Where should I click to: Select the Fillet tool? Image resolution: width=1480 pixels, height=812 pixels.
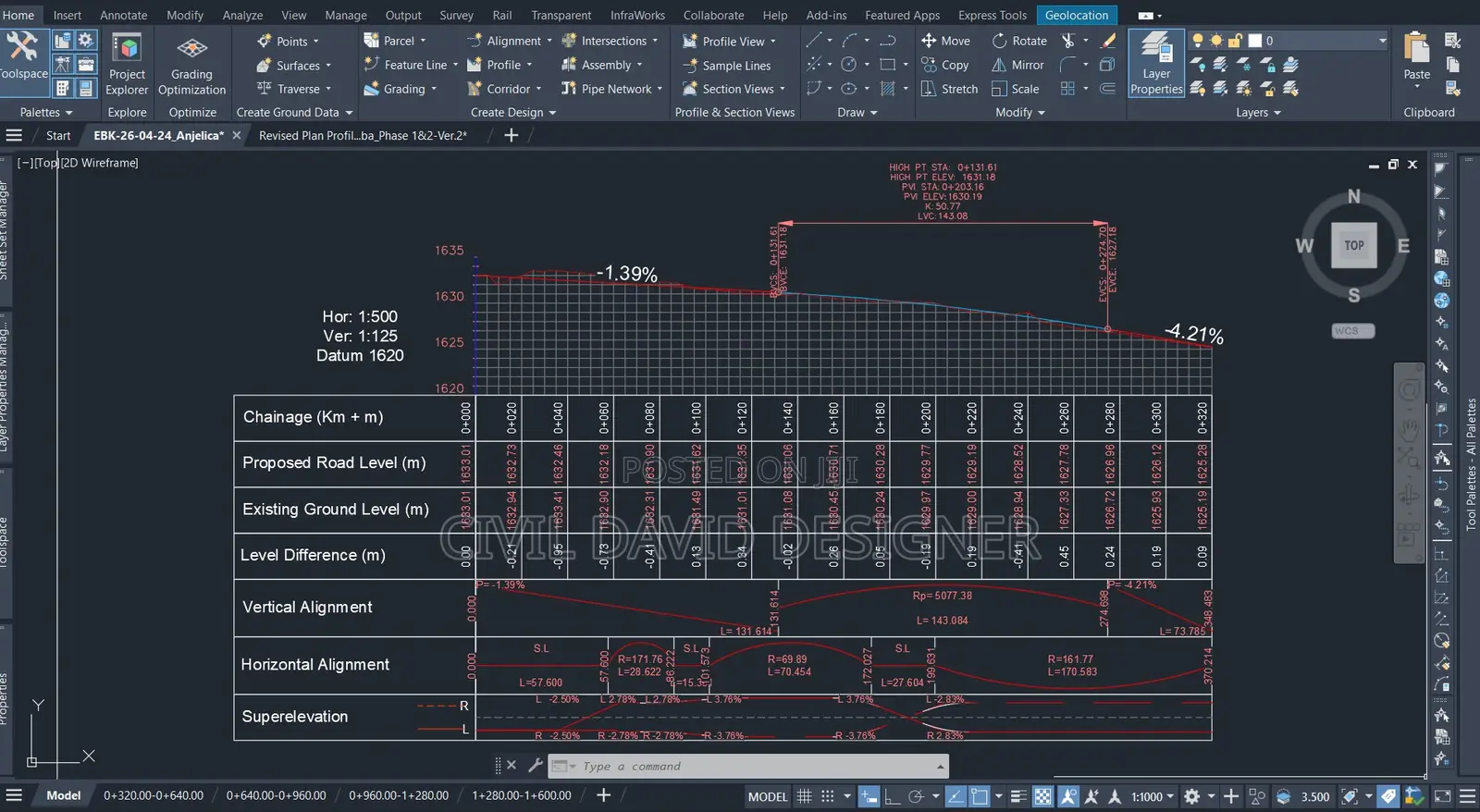coord(1068,65)
